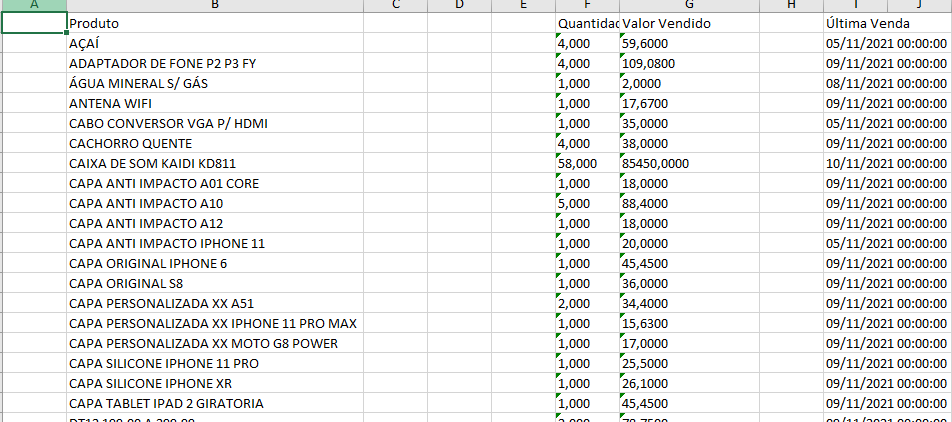Click the 'Última Venda' header cell
Screen dimensions: 952x422
pos(855,23)
